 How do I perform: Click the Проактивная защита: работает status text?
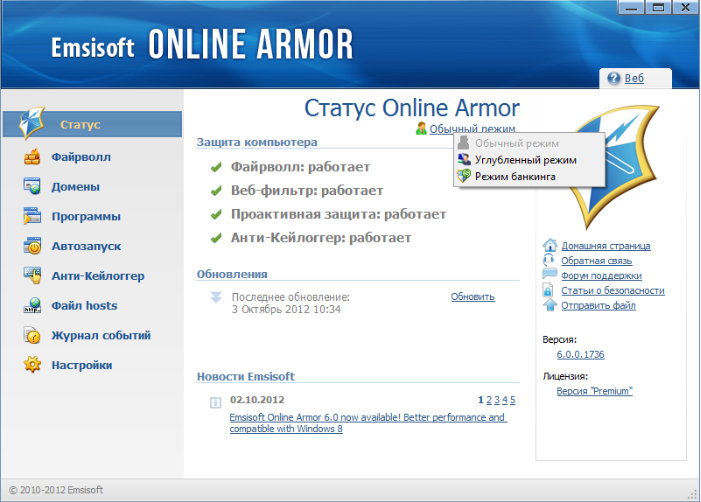click(338, 214)
